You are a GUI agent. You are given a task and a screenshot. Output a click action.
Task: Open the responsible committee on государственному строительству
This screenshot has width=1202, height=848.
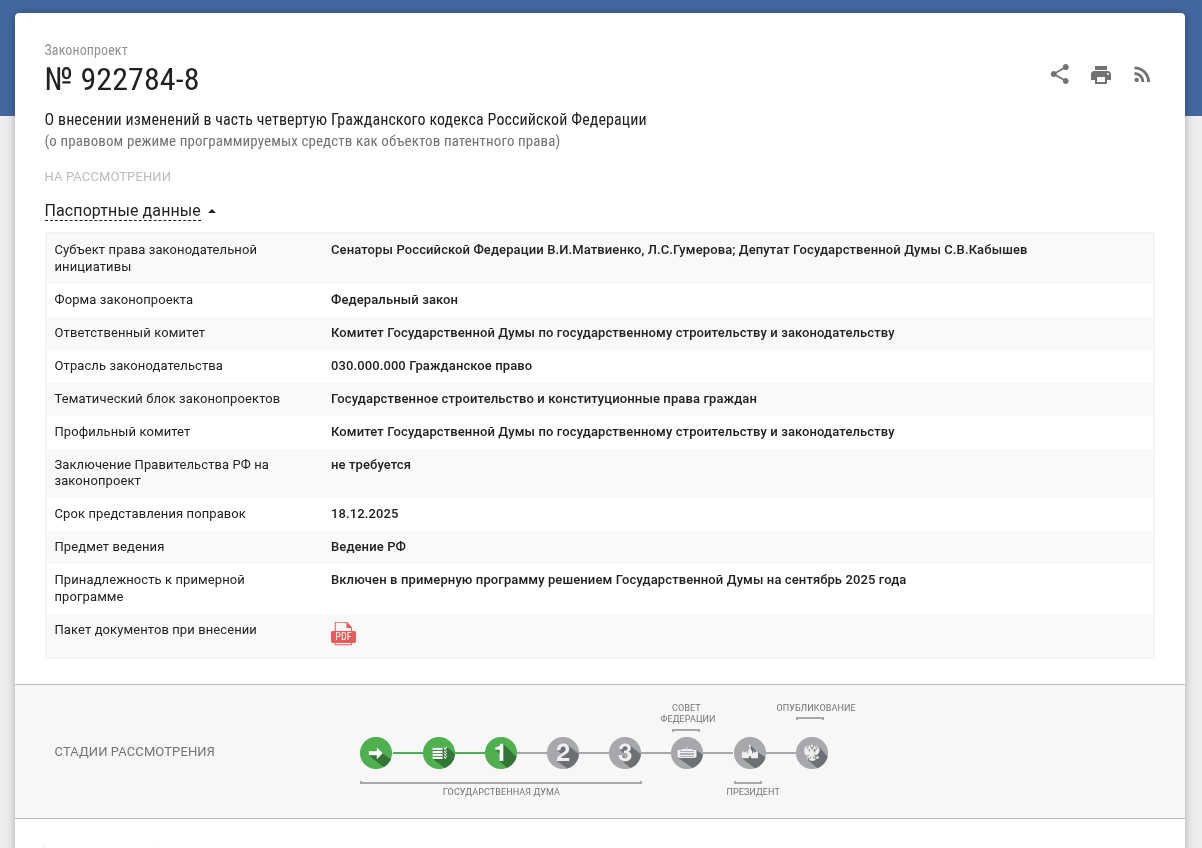[x=612, y=332]
